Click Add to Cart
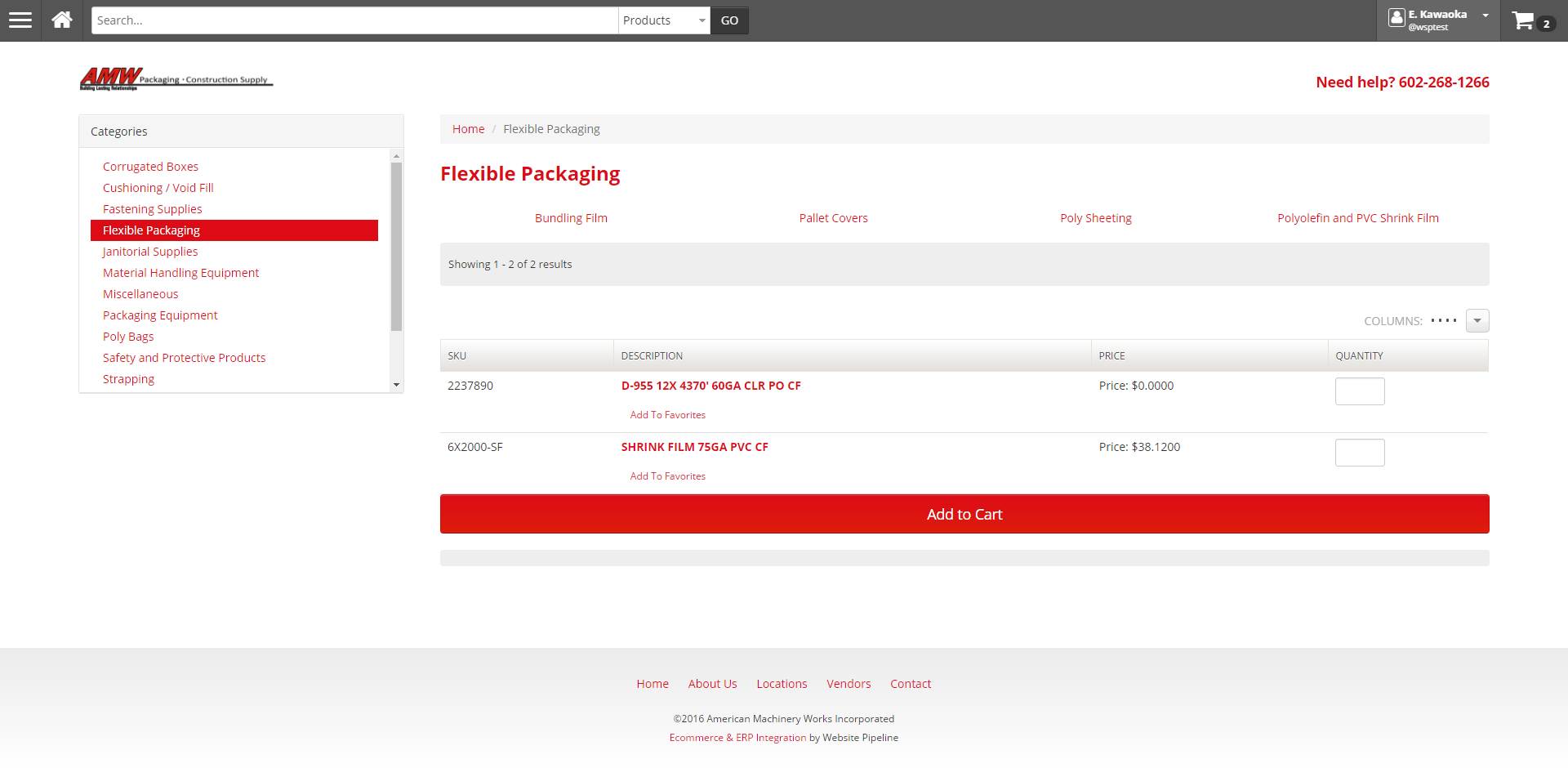The height and width of the screenshot is (768, 1568). (964, 514)
